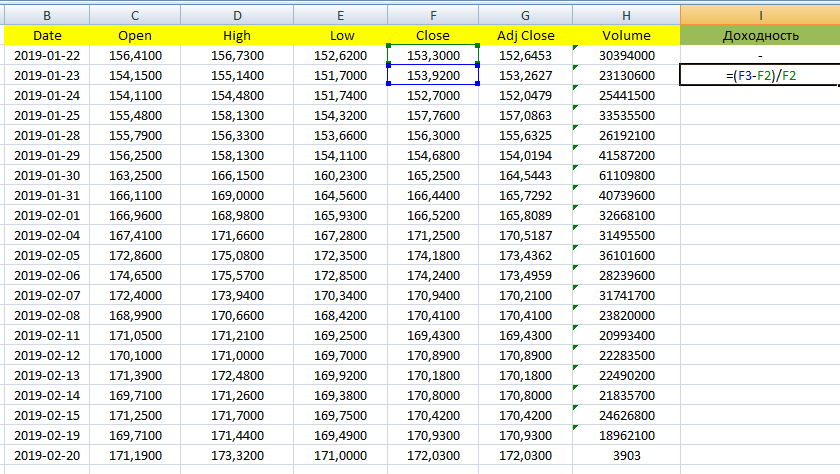Select column B header

click(47, 16)
